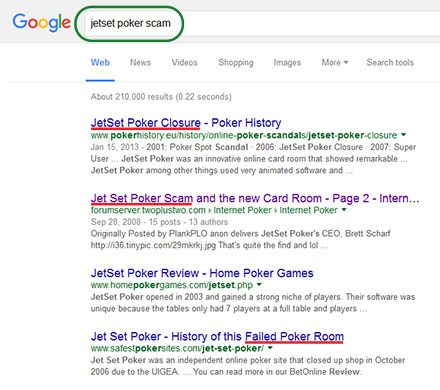The width and height of the screenshot is (440, 390).
Task: Open 'JetSet Poker Review - Home Poker Games' result
Action: [202, 273]
